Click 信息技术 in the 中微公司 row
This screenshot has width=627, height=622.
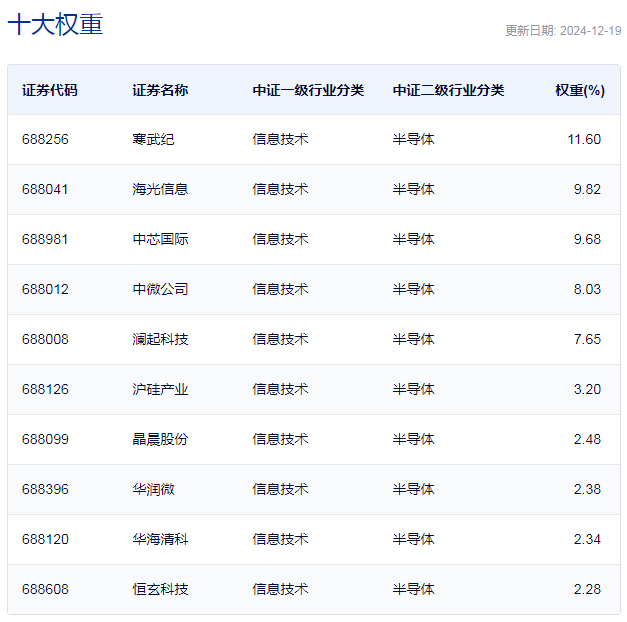(x=280, y=289)
